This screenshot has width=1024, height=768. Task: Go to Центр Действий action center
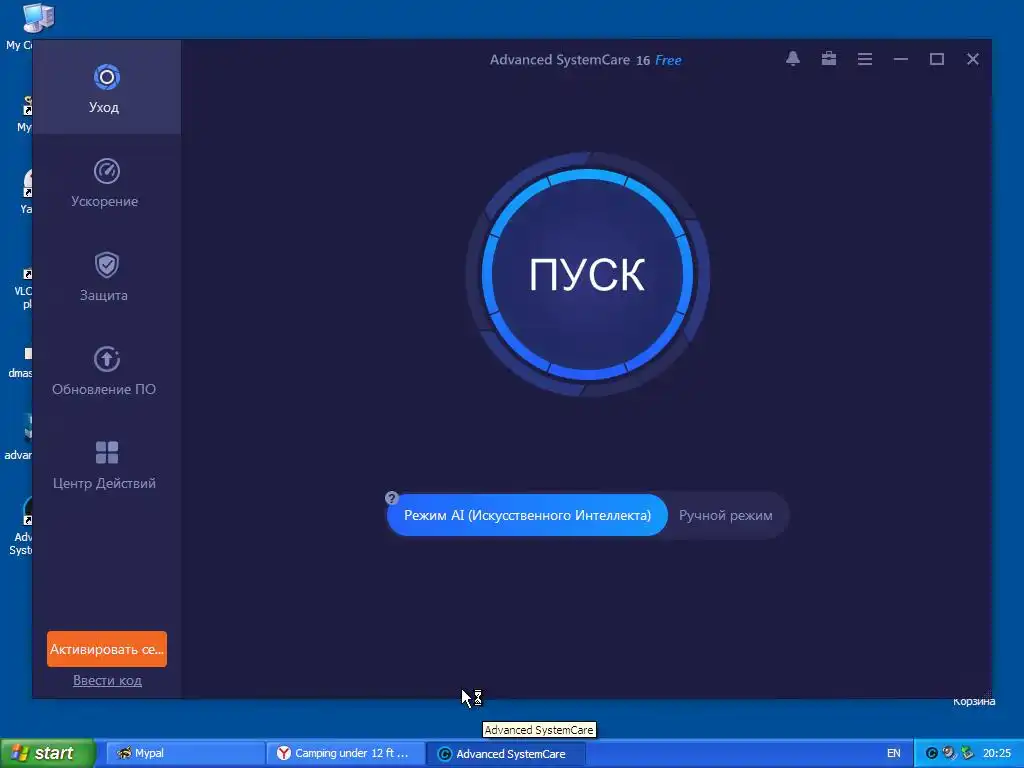click(x=106, y=465)
